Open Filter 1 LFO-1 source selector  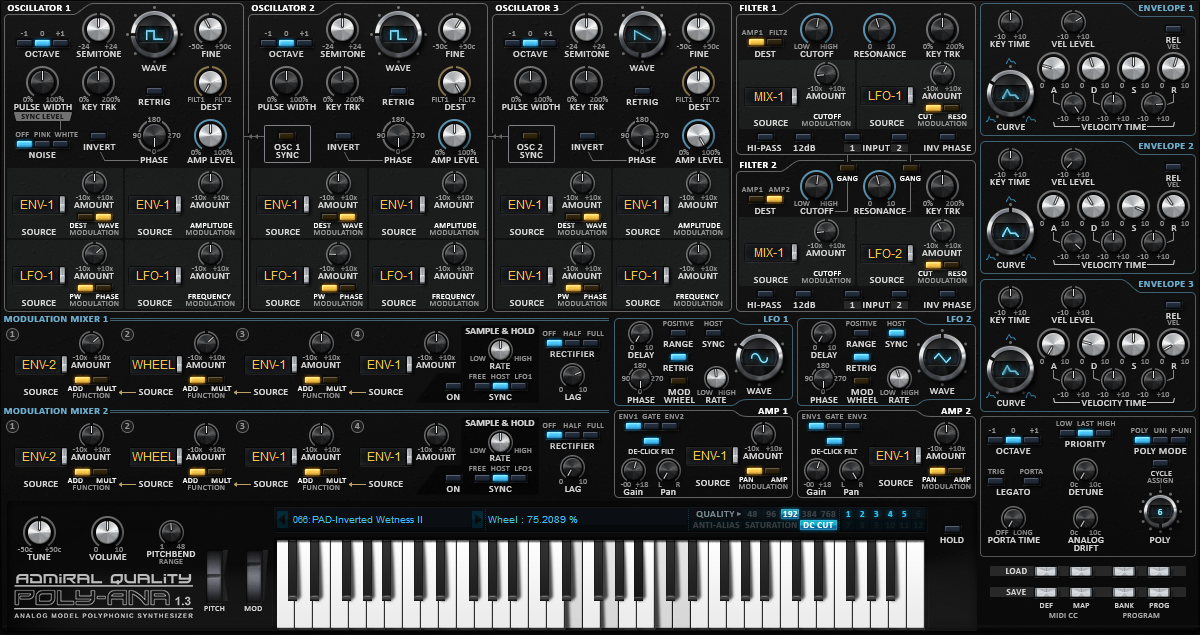(x=886, y=97)
